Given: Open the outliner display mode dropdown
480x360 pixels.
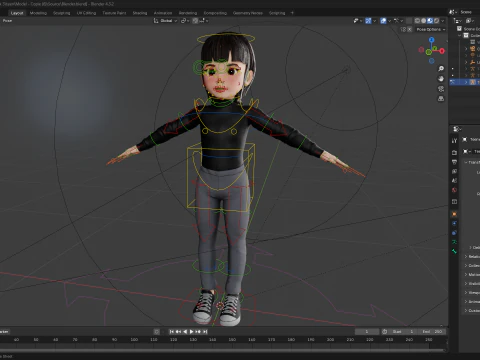Looking at the screenshot, I should coord(458,21).
